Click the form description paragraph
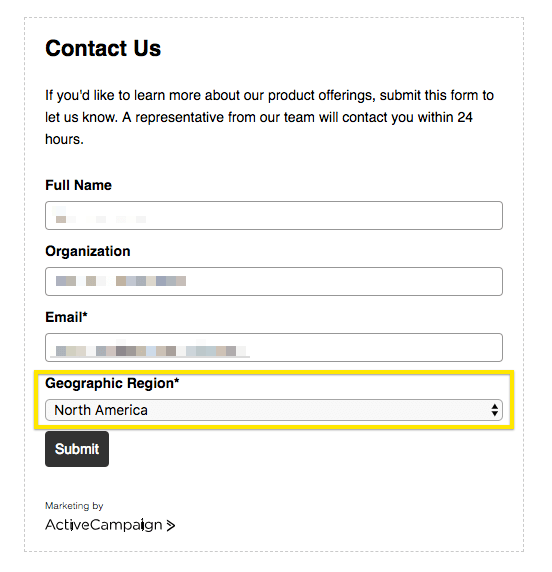Screen dimensions: 552x572 pos(269,117)
